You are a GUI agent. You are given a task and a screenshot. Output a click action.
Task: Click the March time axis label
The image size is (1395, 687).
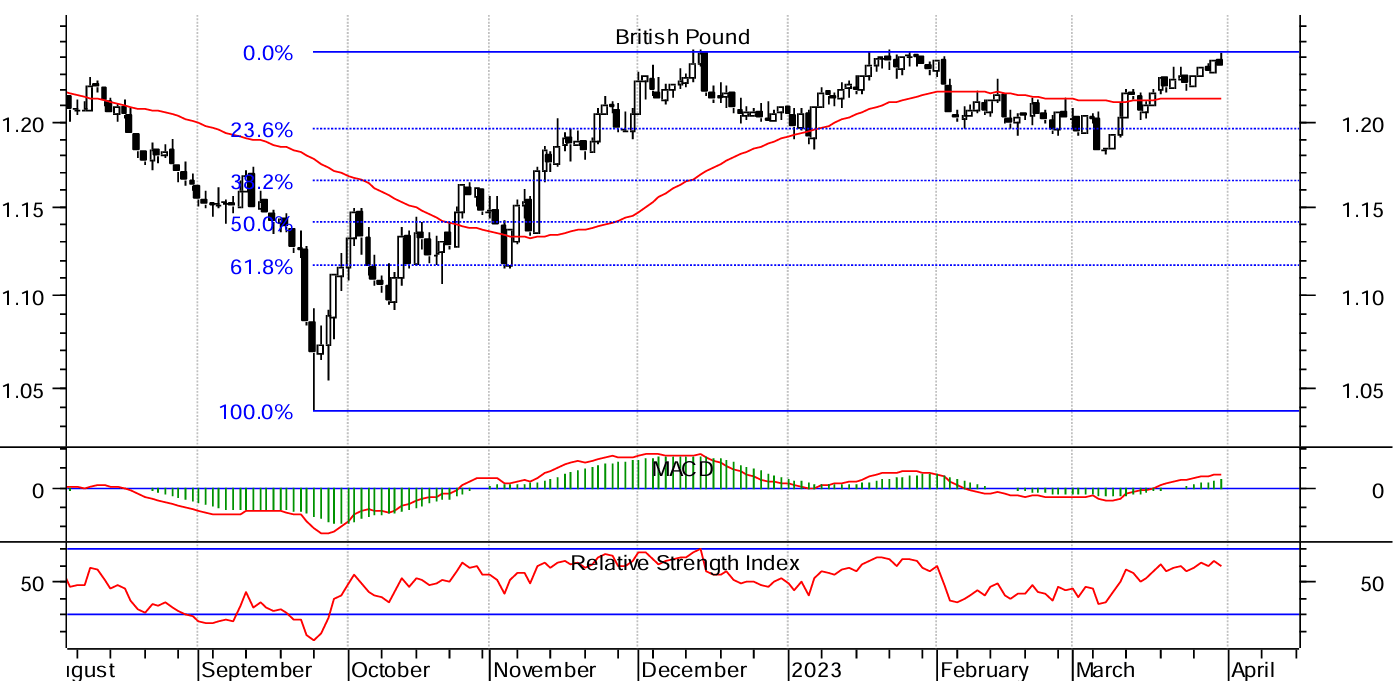click(x=1105, y=670)
